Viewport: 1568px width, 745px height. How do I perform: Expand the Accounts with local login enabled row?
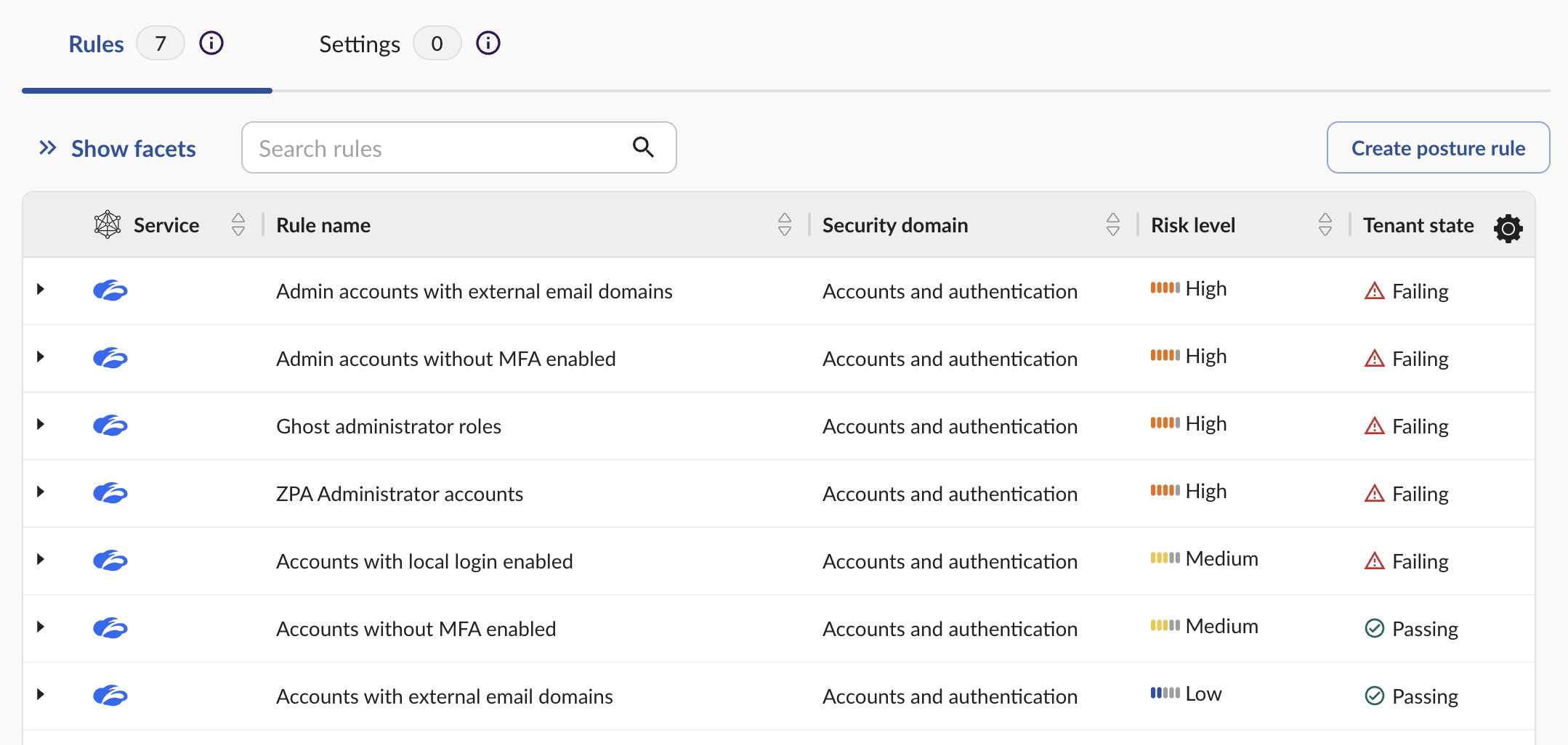coord(41,560)
